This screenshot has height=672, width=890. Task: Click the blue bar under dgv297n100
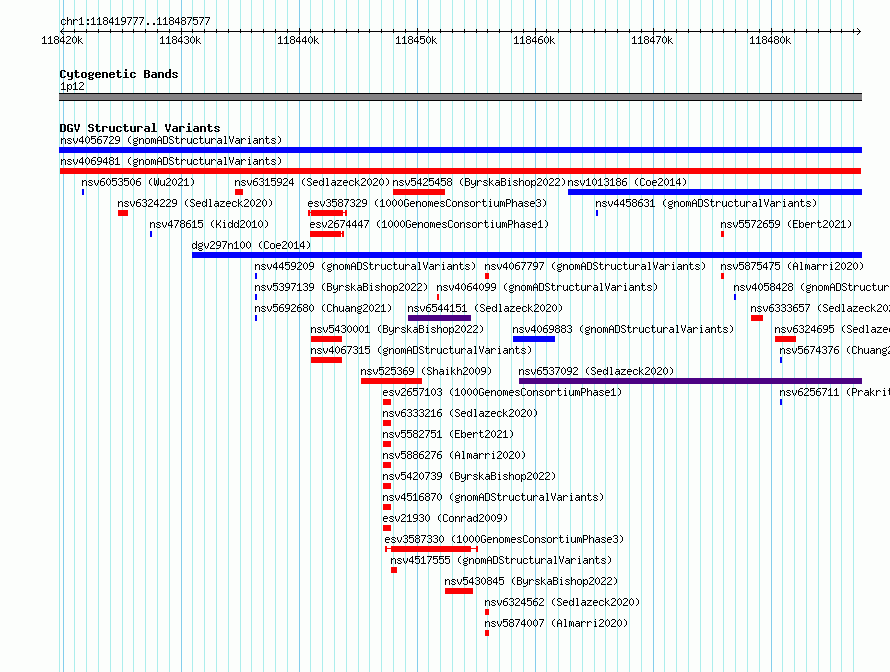pyautogui.click(x=527, y=255)
